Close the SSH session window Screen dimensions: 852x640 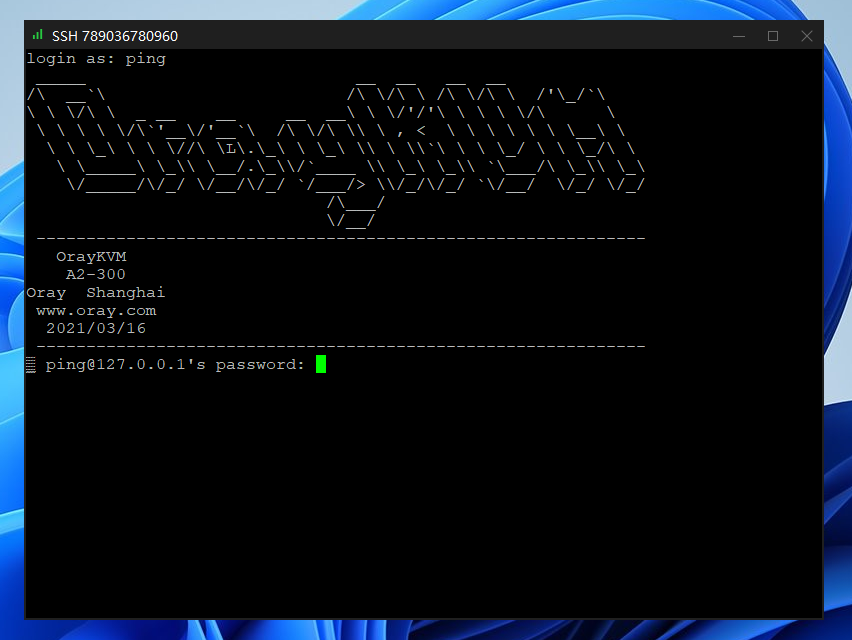coord(806,36)
